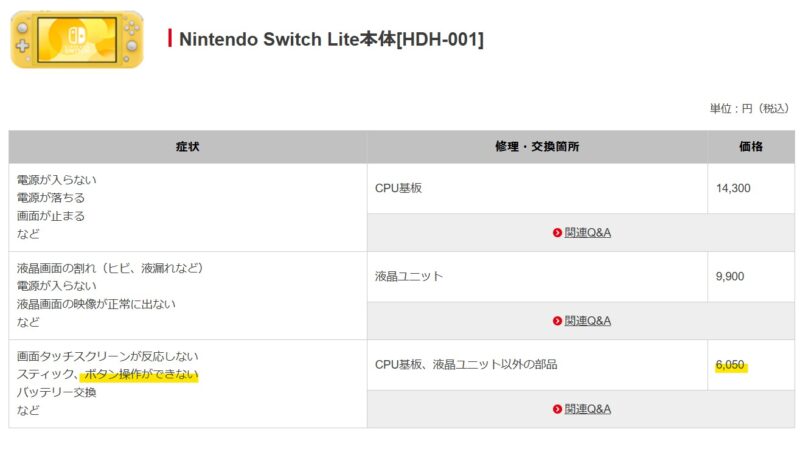Click the highlighted ボタン操作ができない text
This screenshot has height=455, width=800.
point(141,374)
